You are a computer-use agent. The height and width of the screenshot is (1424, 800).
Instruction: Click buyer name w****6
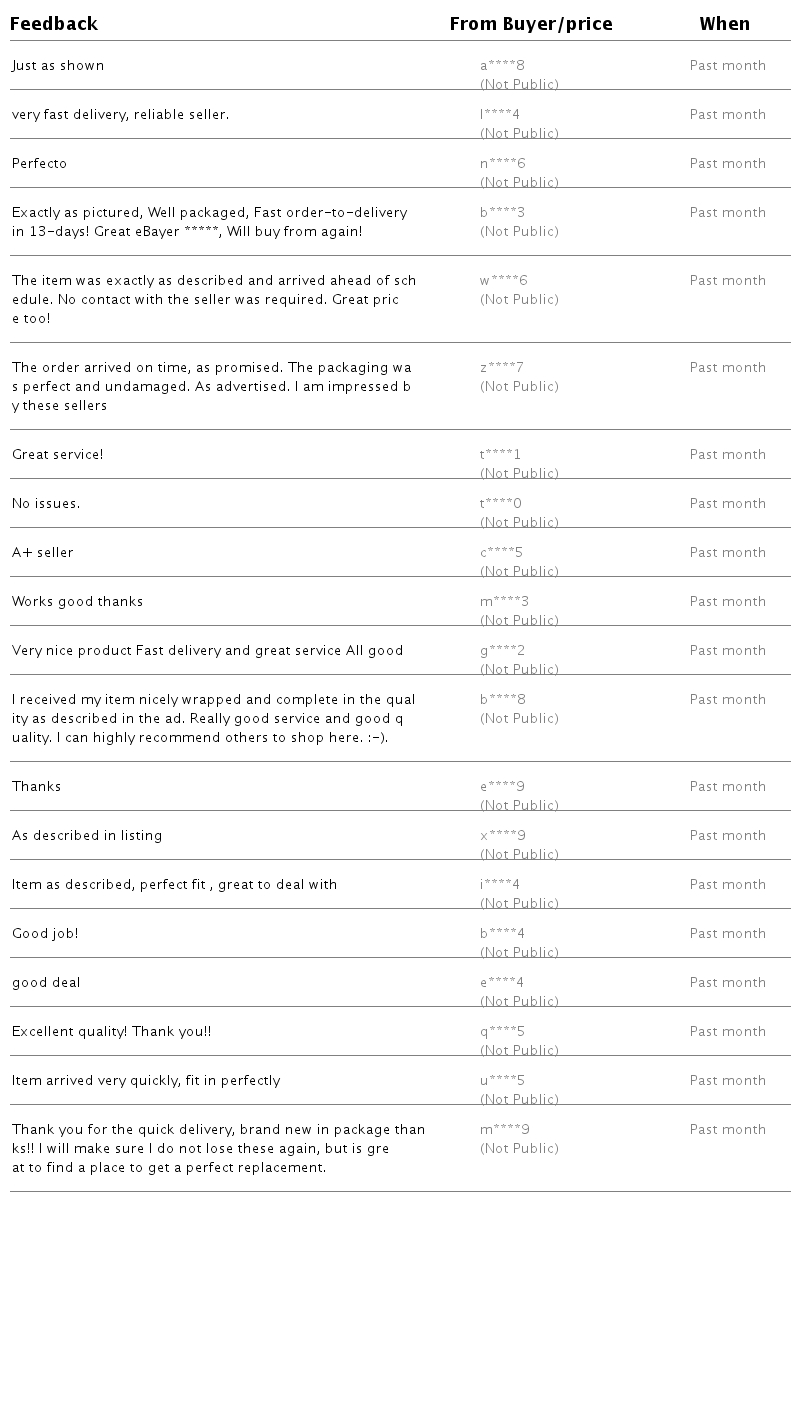[x=503, y=281]
